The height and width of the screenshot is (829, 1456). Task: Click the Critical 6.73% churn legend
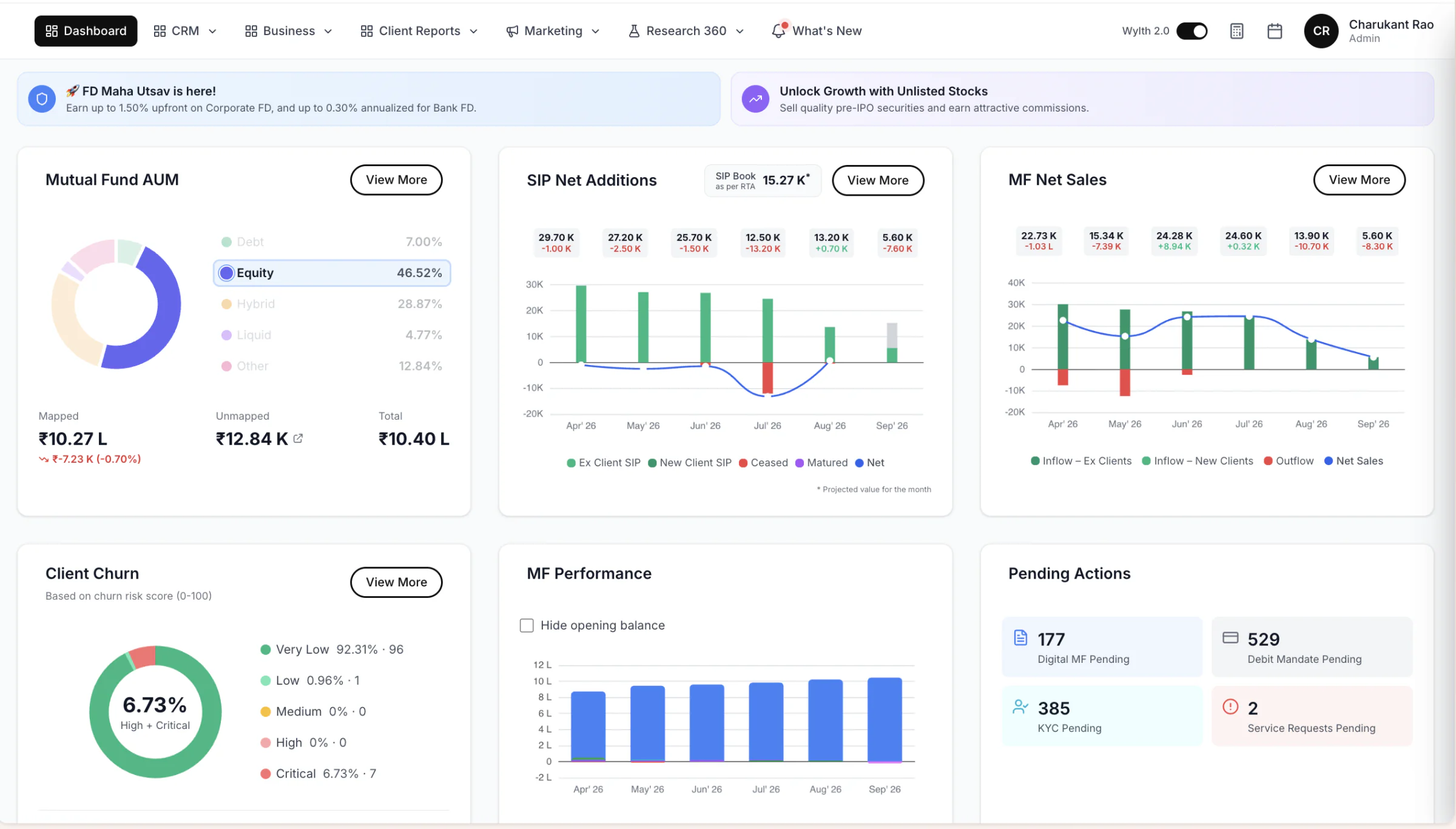click(x=318, y=773)
